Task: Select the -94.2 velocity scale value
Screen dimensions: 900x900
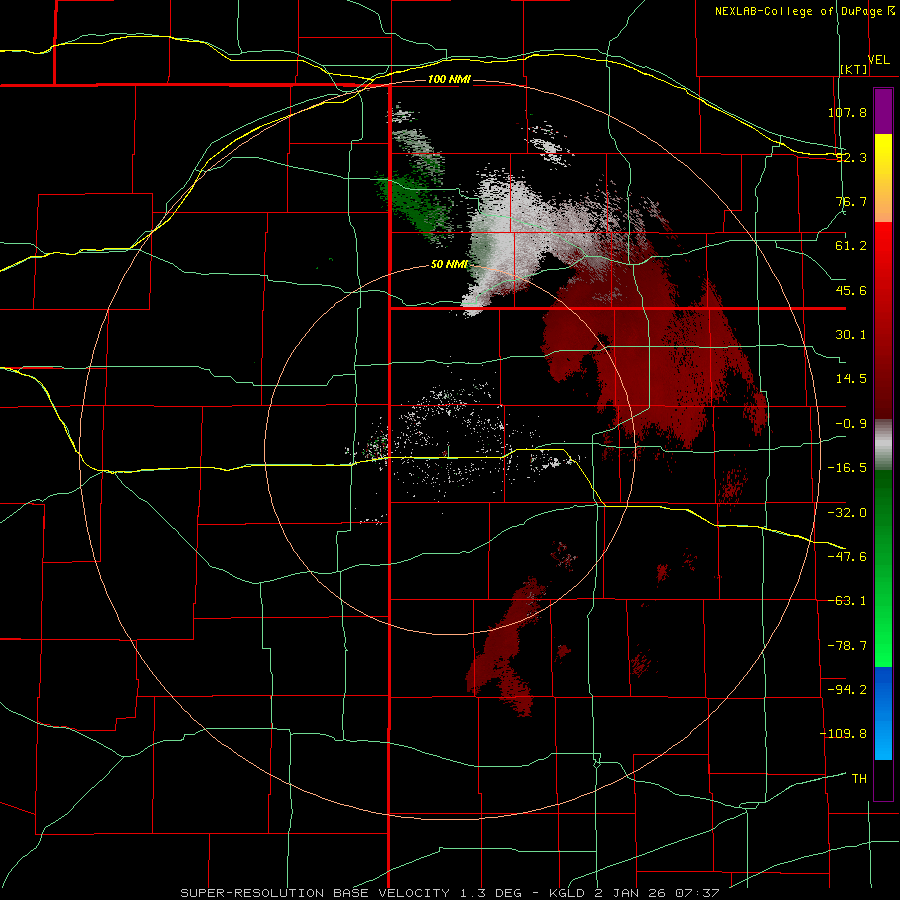Action: [847, 689]
